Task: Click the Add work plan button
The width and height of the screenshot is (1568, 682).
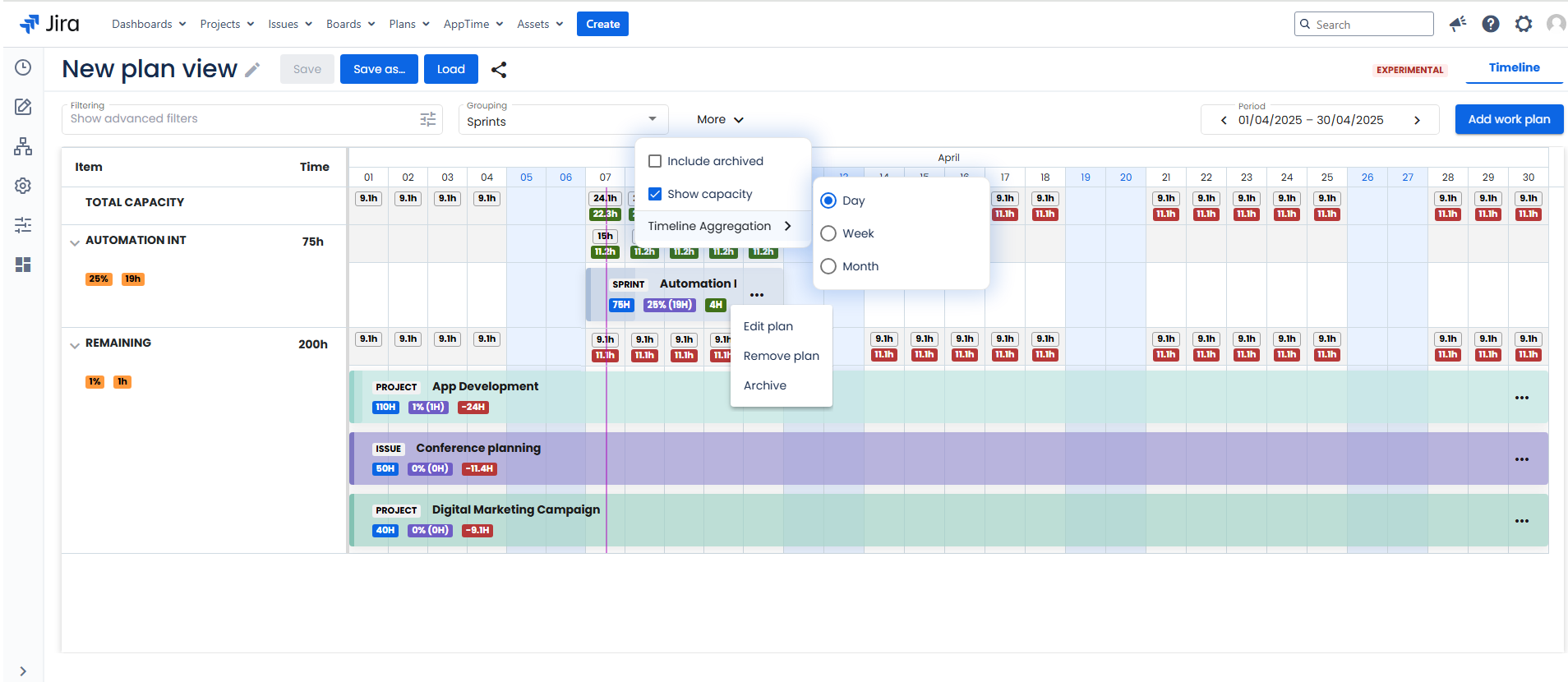Action: click(1509, 119)
